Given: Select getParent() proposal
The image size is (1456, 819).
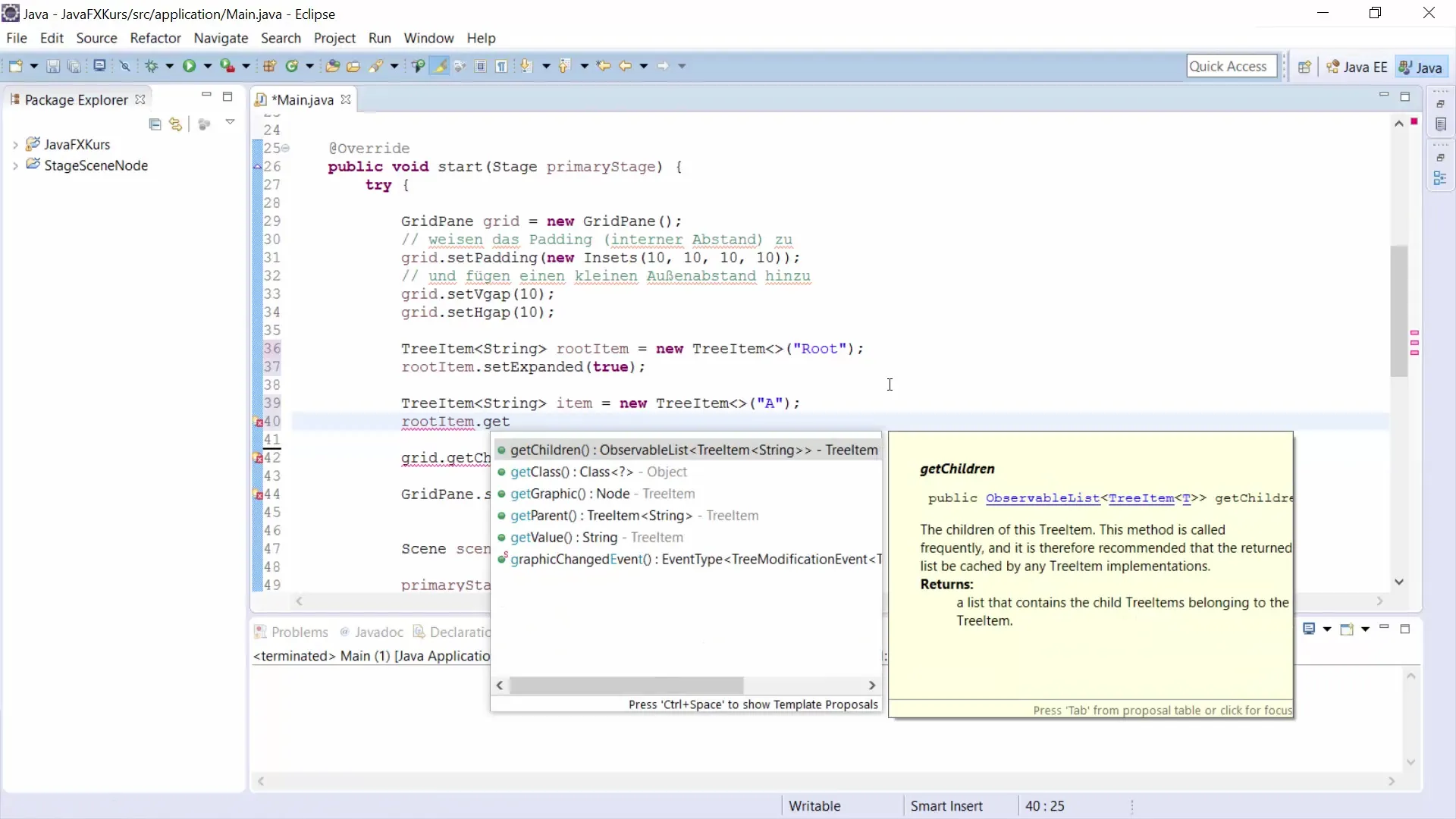Looking at the screenshot, I should pyautogui.click(x=686, y=516).
